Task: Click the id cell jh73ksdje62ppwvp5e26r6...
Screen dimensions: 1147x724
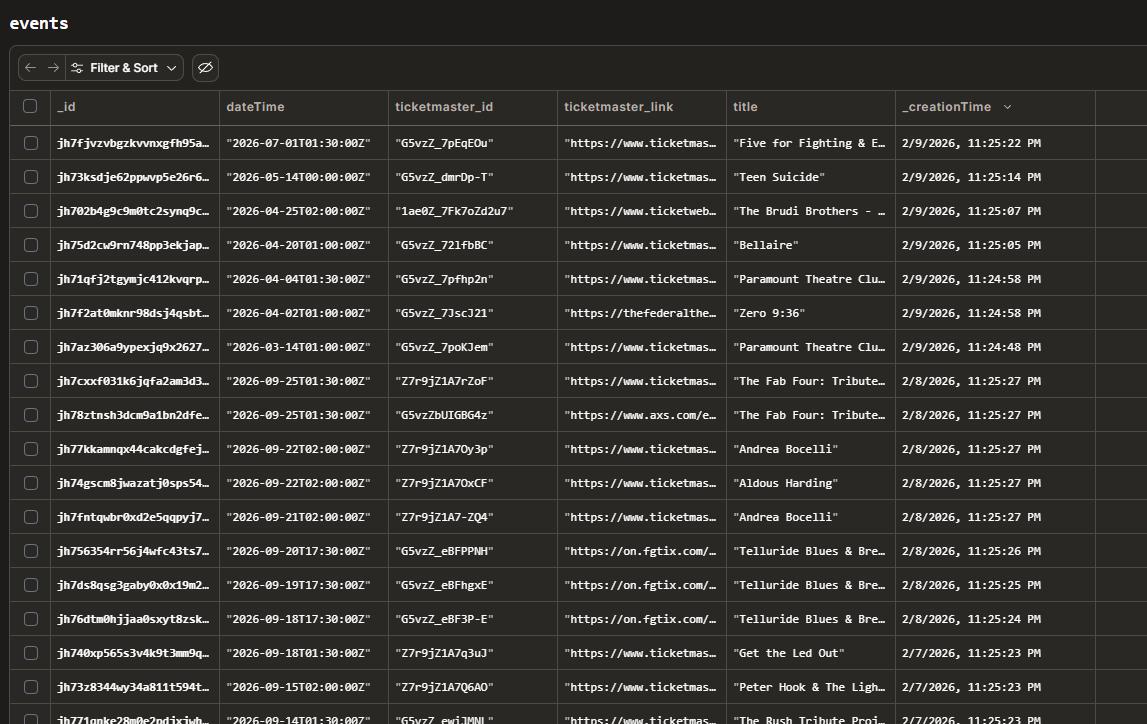Action: [133, 177]
